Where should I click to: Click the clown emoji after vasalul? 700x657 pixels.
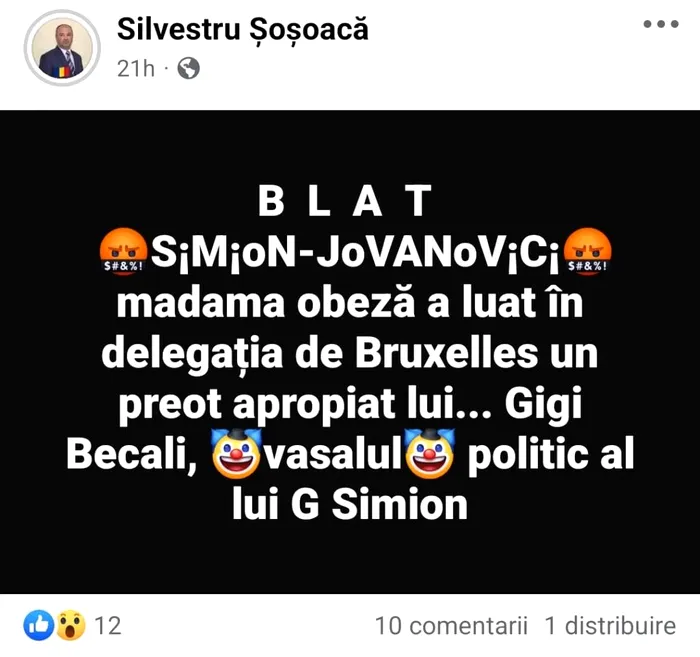(x=429, y=453)
